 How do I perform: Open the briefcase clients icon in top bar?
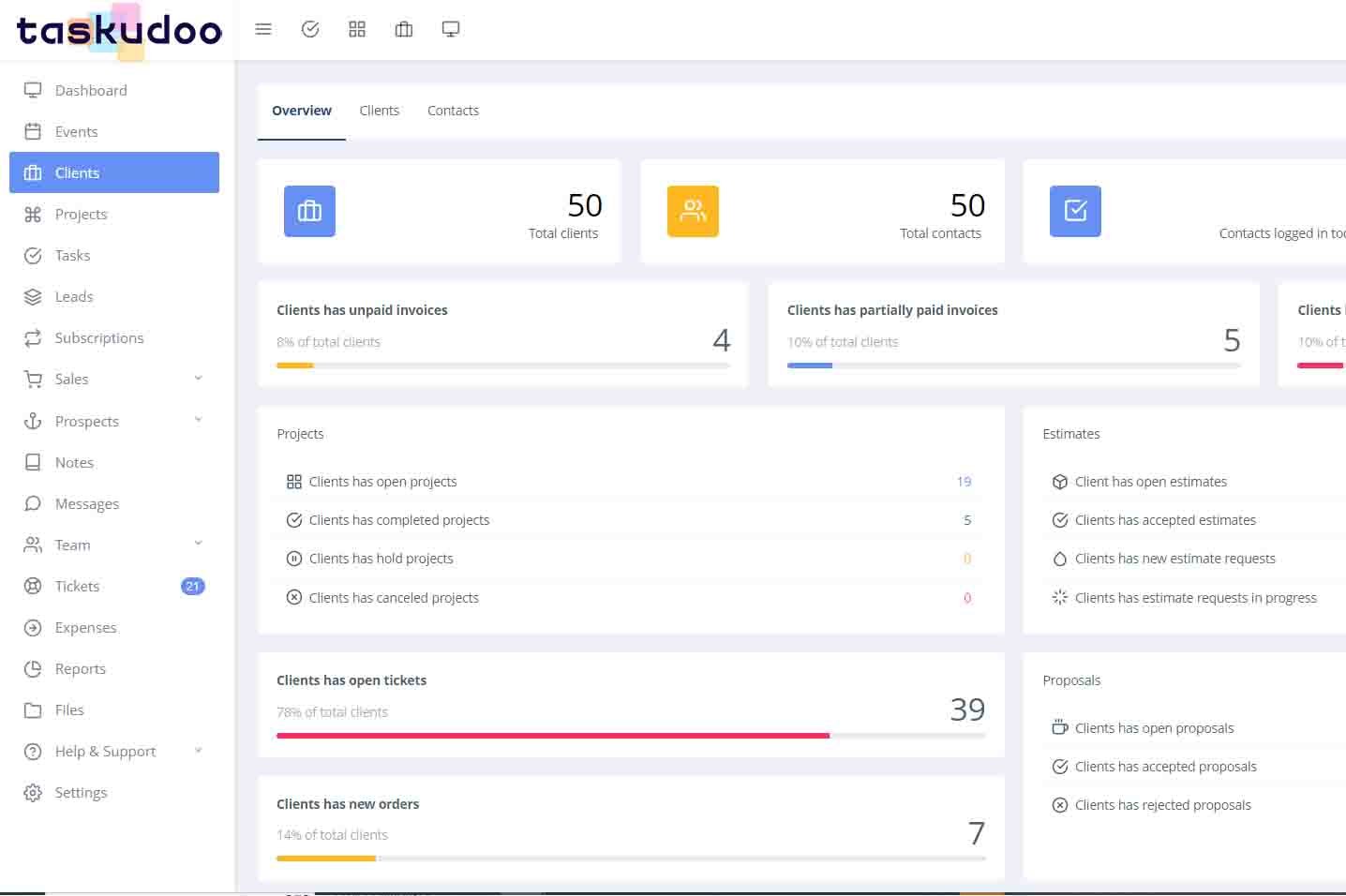(x=404, y=29)
